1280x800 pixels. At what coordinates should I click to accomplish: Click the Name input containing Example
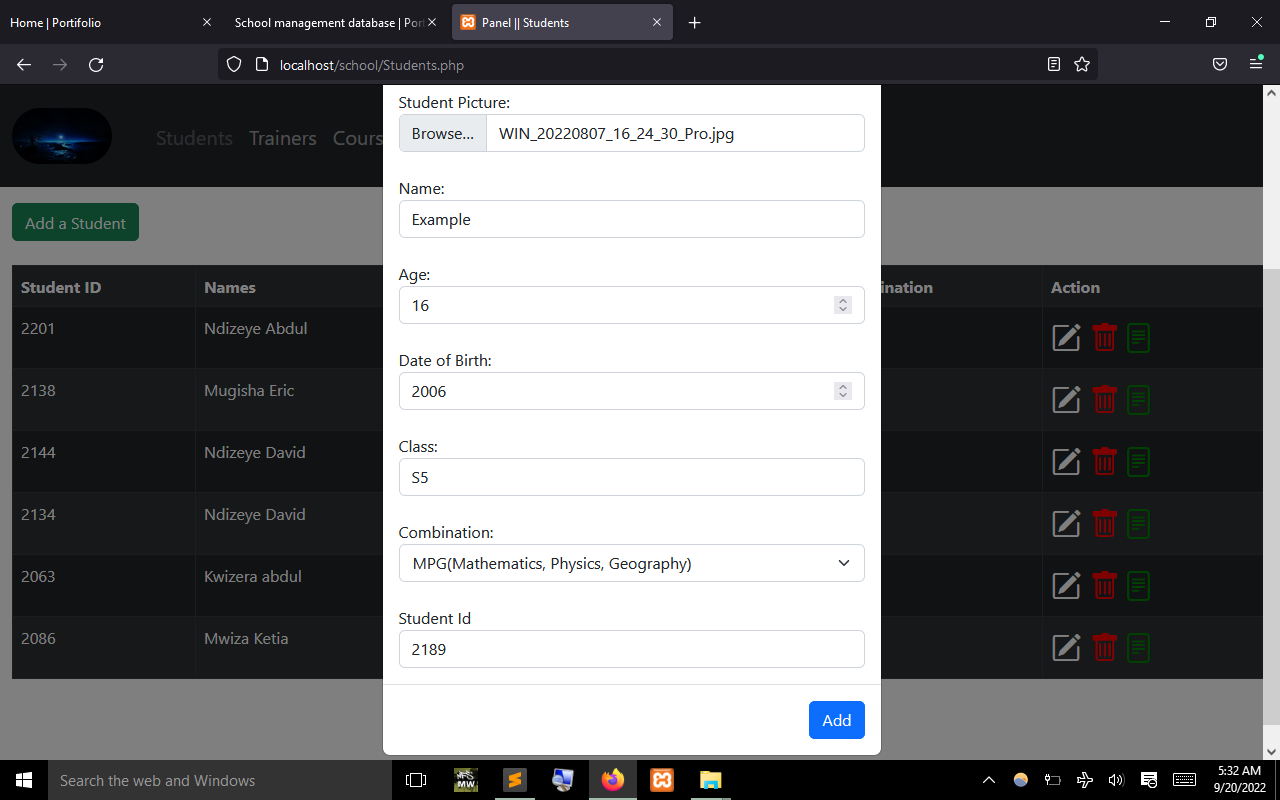[631, 219]
